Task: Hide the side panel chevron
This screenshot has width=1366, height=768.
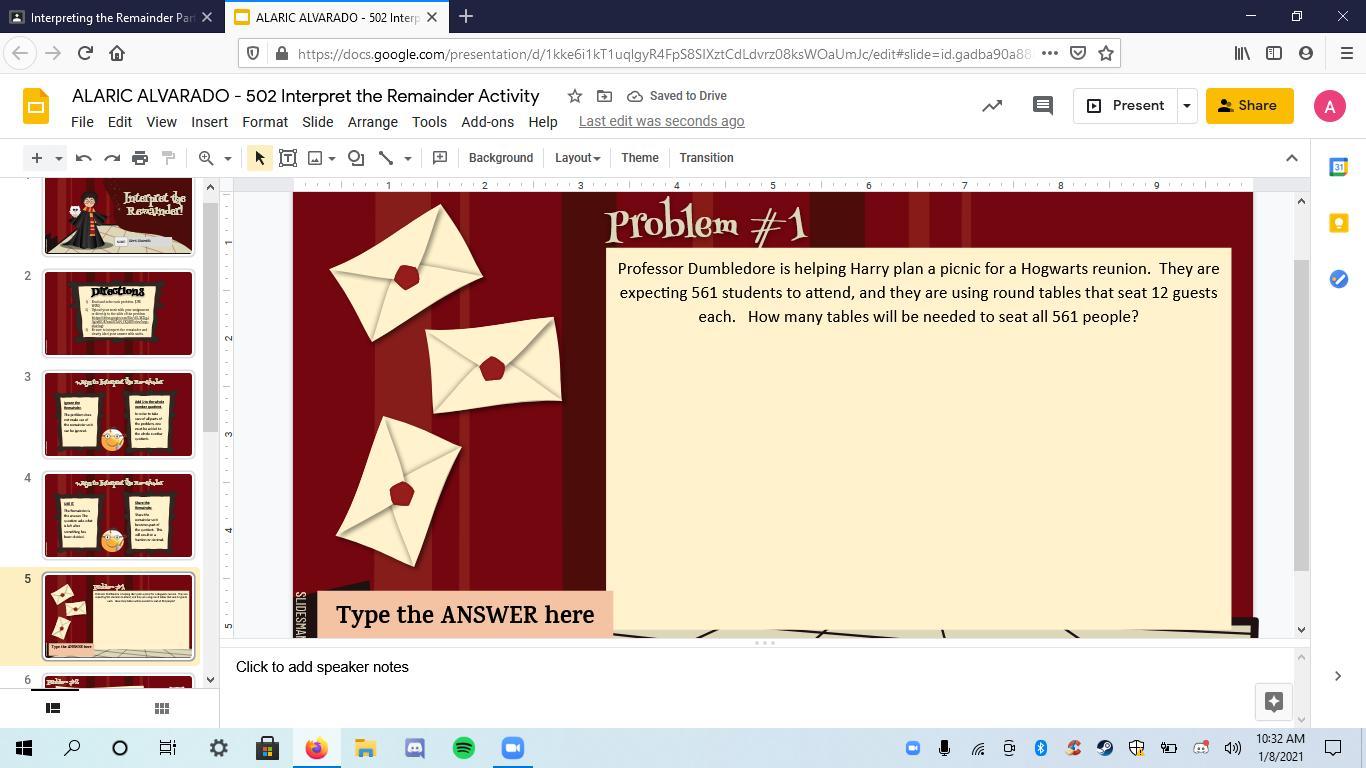Action: [x=1338, y=676]
